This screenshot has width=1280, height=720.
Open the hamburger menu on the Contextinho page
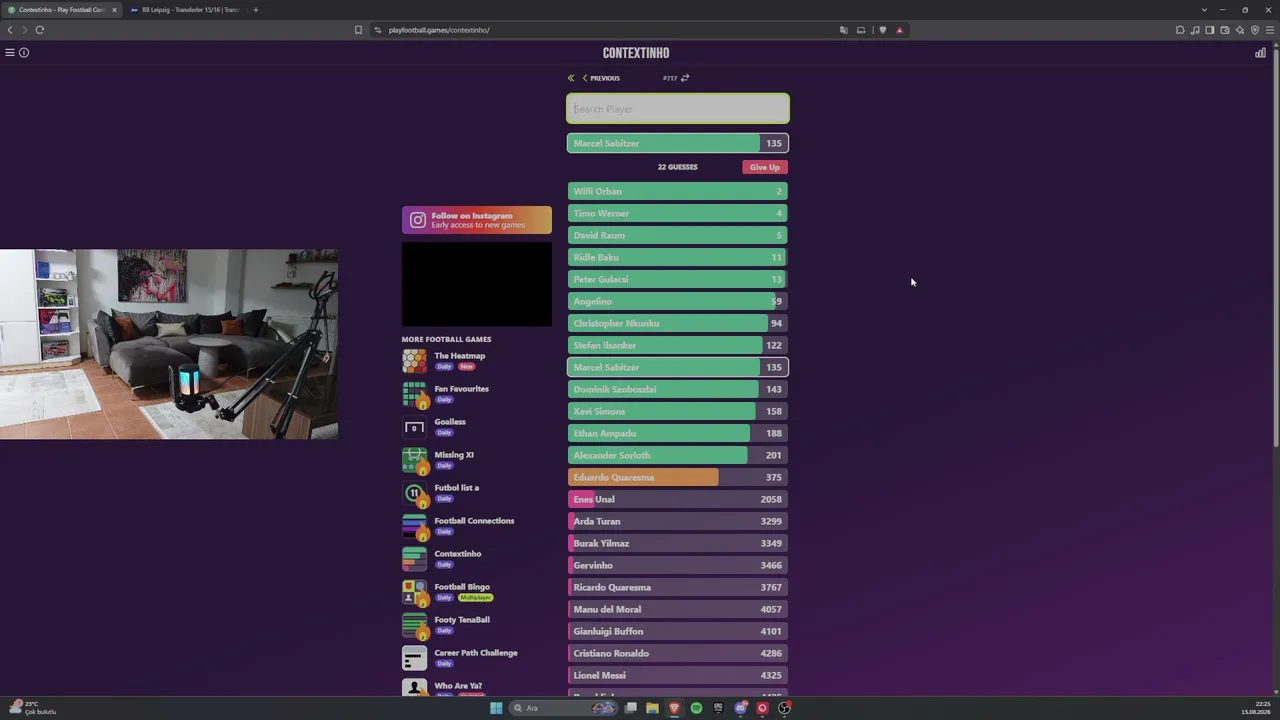point(10,53)
